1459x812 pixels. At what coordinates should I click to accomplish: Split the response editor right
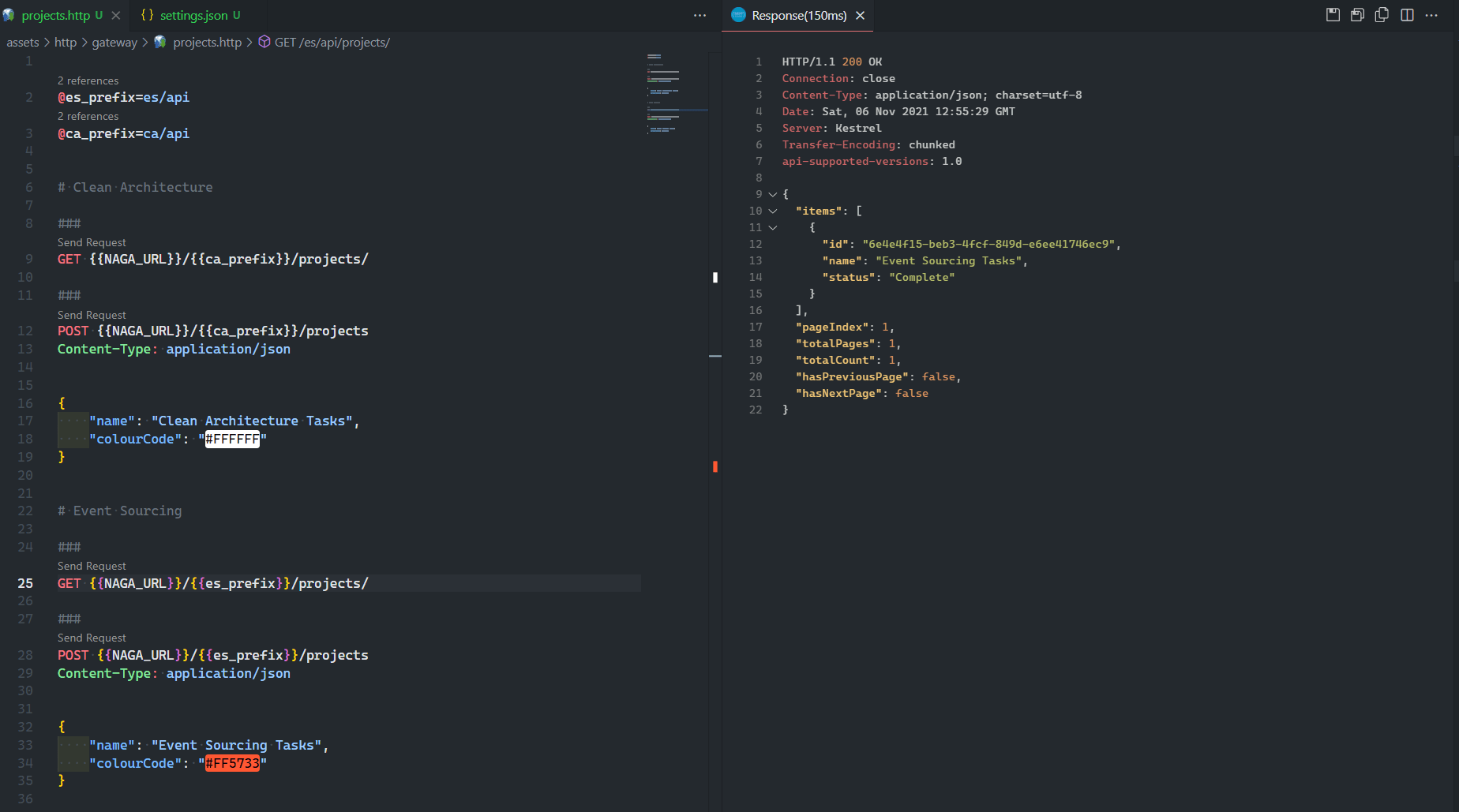[x=1407, y=15]
